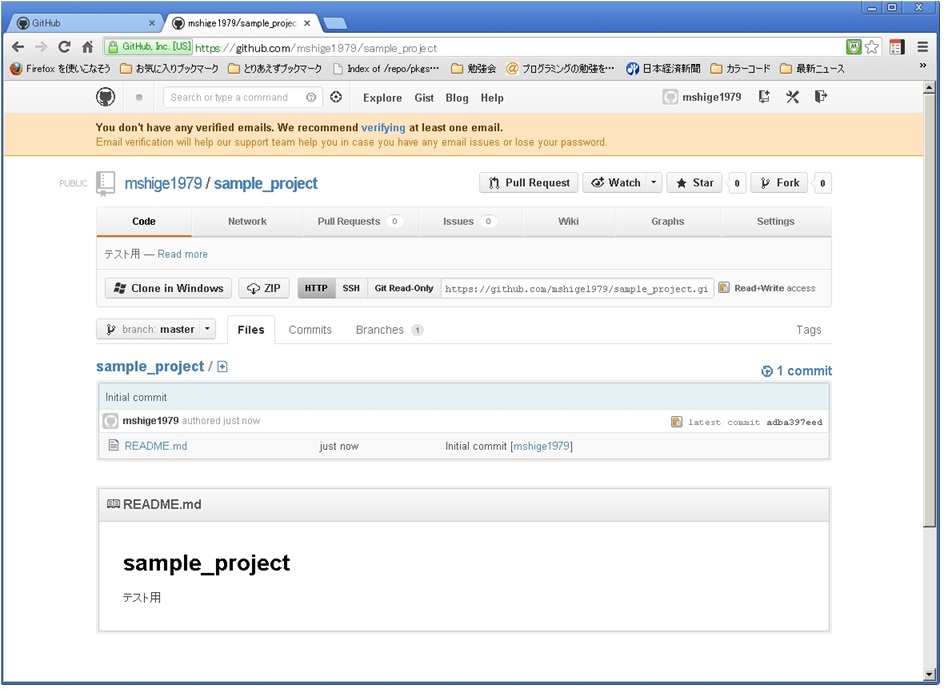Click the Fork button
This screenshot has width=946, height=689.
780,183
